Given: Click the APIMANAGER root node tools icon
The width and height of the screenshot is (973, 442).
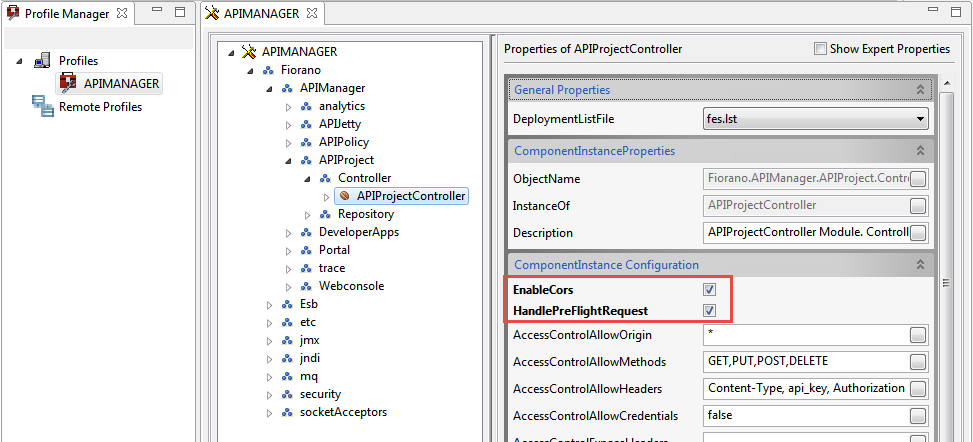Looking at the screenshot, I should pyautogui.click(x=249, y=52).
